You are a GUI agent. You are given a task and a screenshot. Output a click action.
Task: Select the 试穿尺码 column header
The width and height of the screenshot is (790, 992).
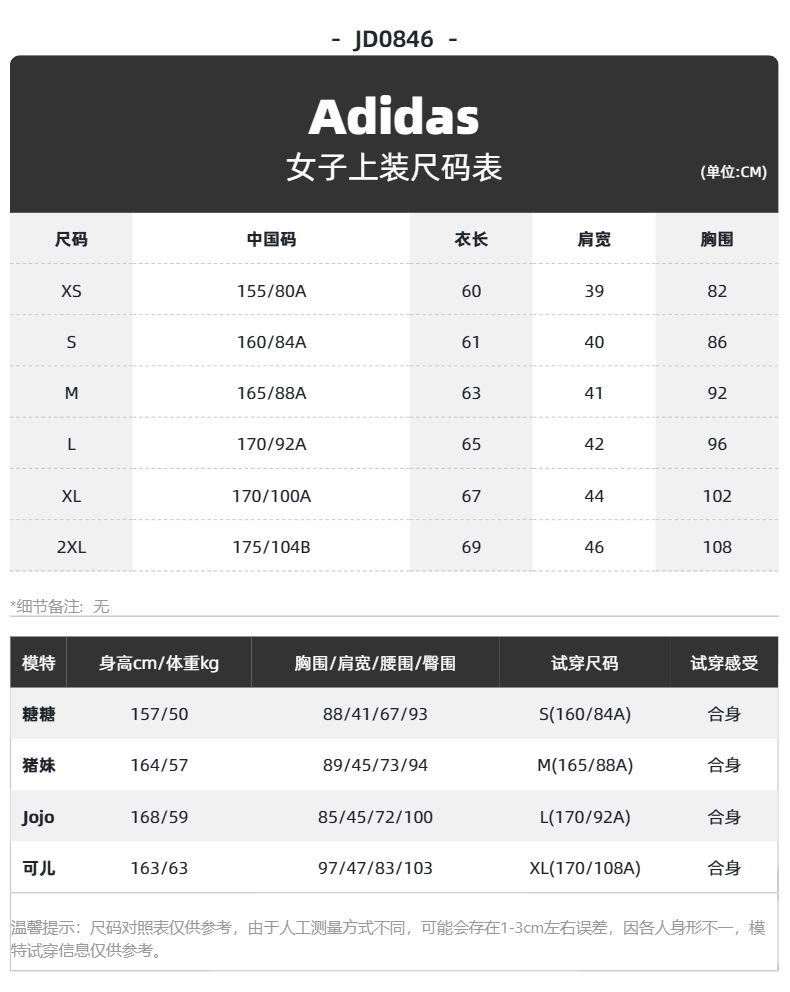pyautogui.click(x=585, y=663)
